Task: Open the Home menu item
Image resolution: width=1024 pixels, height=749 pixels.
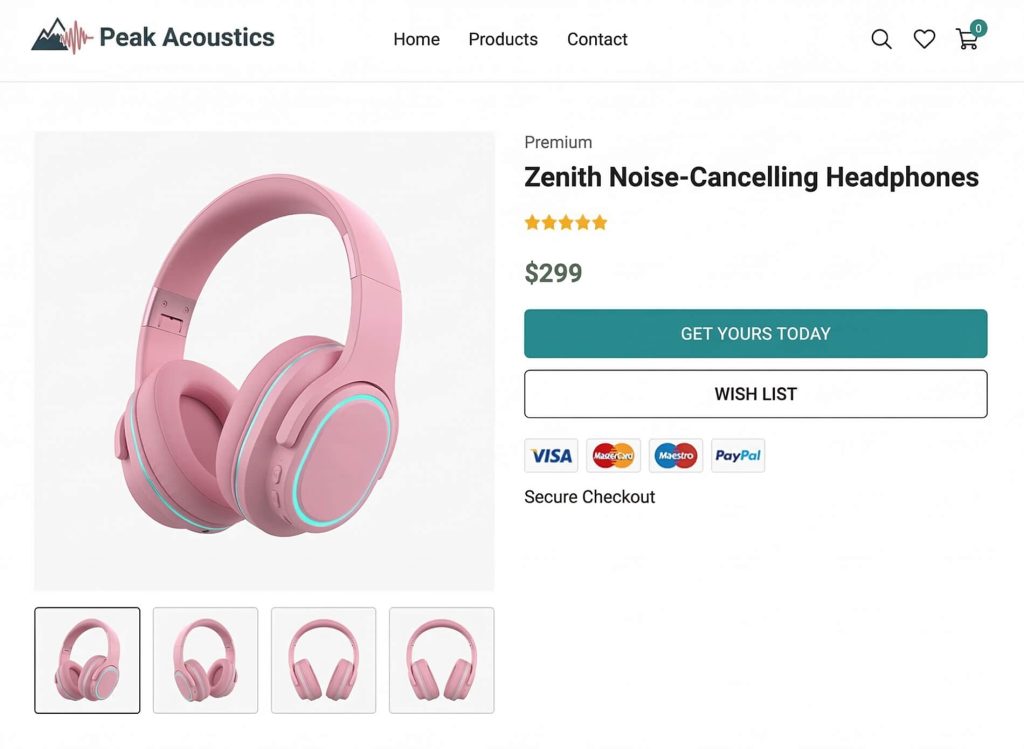Action: [x=416, y=40]
